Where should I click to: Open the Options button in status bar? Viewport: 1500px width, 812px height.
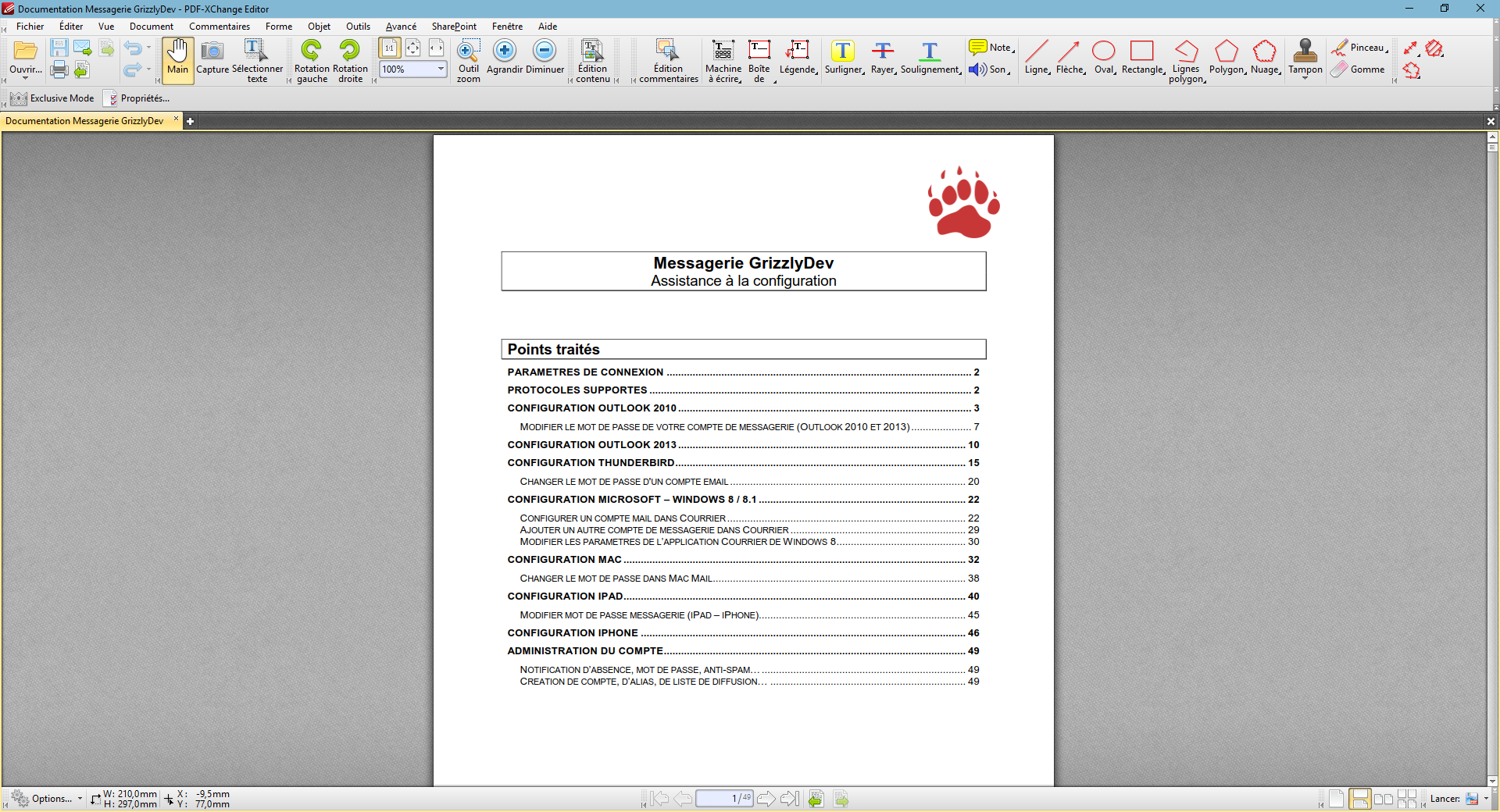(x=45, y=799)
